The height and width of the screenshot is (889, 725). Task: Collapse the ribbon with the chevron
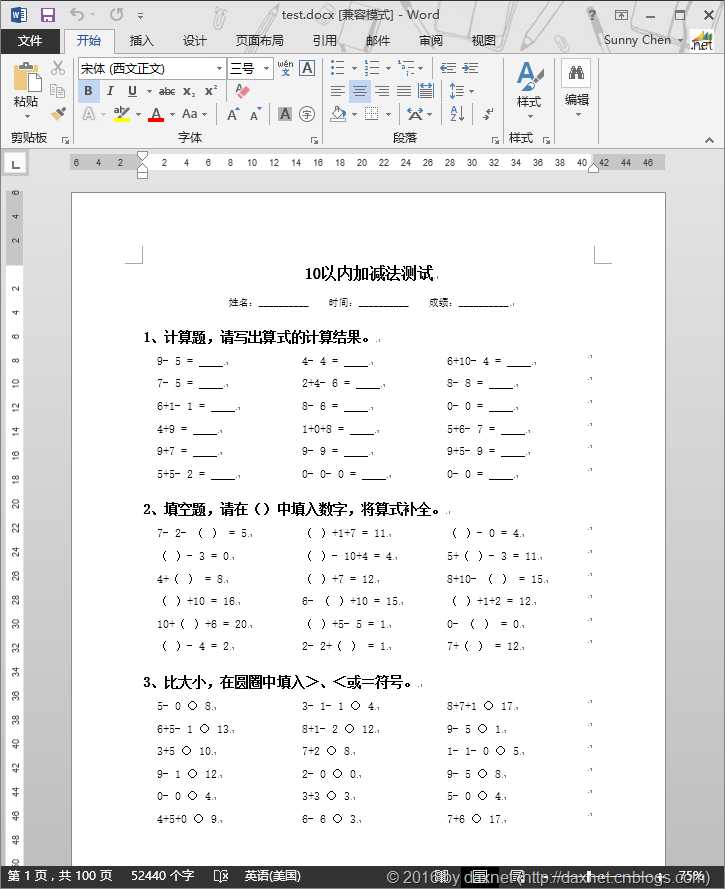point(709,139)
